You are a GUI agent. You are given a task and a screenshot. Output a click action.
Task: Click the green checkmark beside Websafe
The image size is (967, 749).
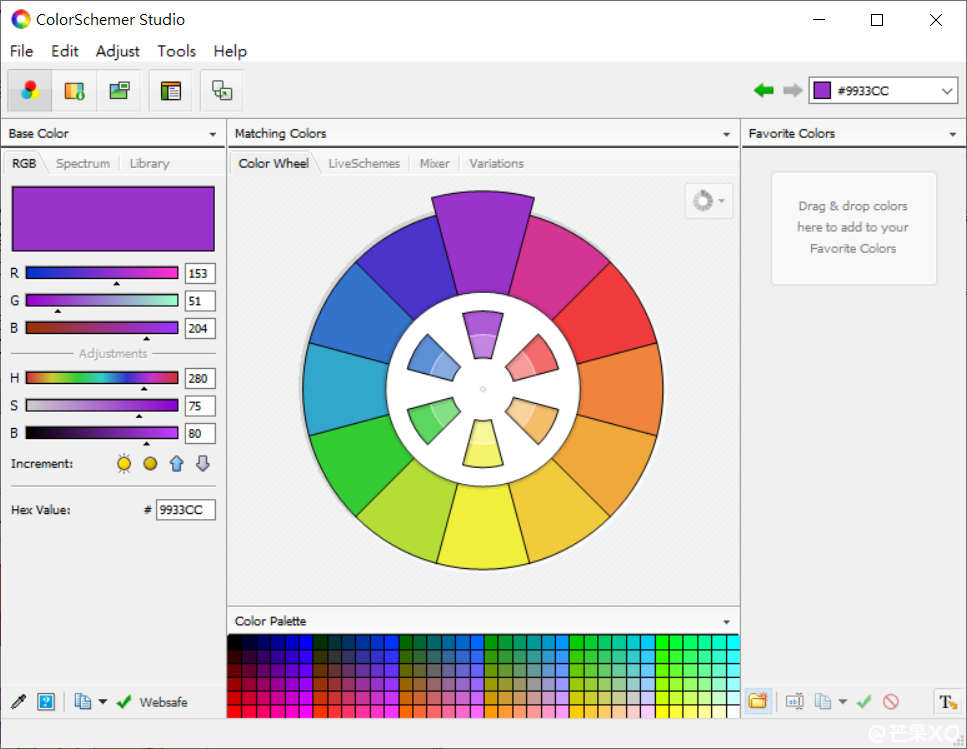(124, 702)
